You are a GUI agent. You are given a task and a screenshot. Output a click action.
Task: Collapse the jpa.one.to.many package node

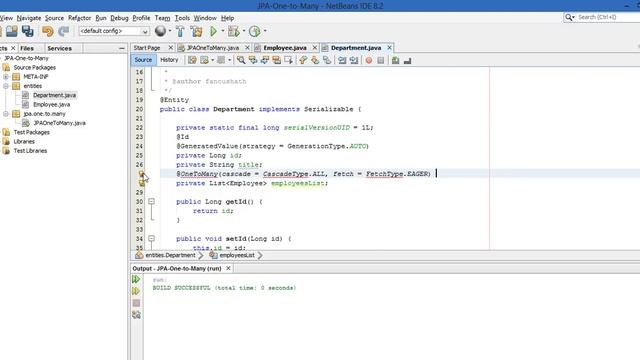coord(6,114)
